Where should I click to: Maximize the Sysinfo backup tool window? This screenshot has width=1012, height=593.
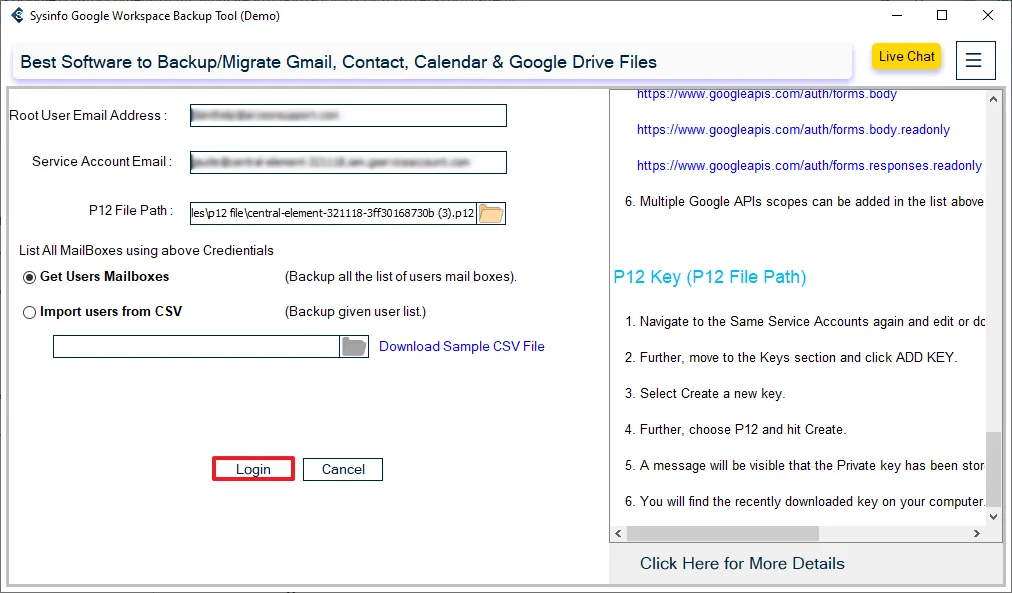942,15
